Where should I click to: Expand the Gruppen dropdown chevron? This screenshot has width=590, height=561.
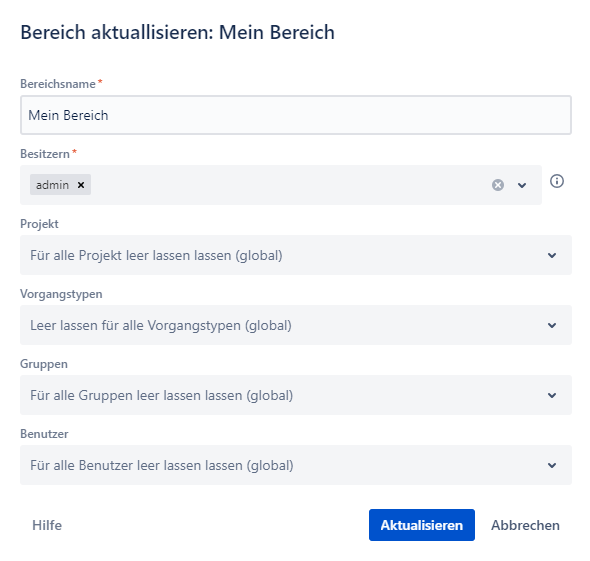[x=552, y=395]
